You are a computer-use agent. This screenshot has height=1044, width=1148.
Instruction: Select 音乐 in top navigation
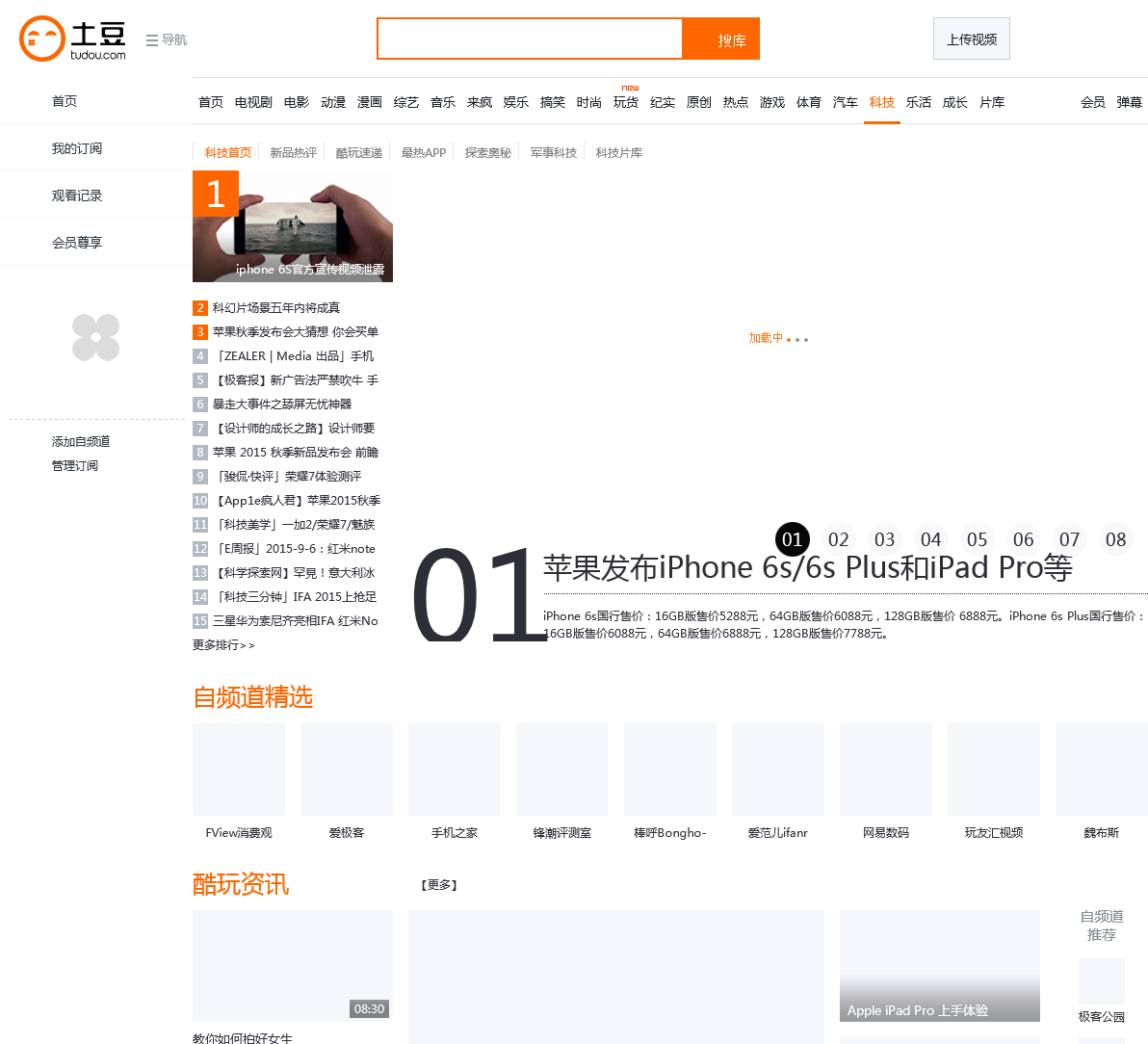[443, 102]
